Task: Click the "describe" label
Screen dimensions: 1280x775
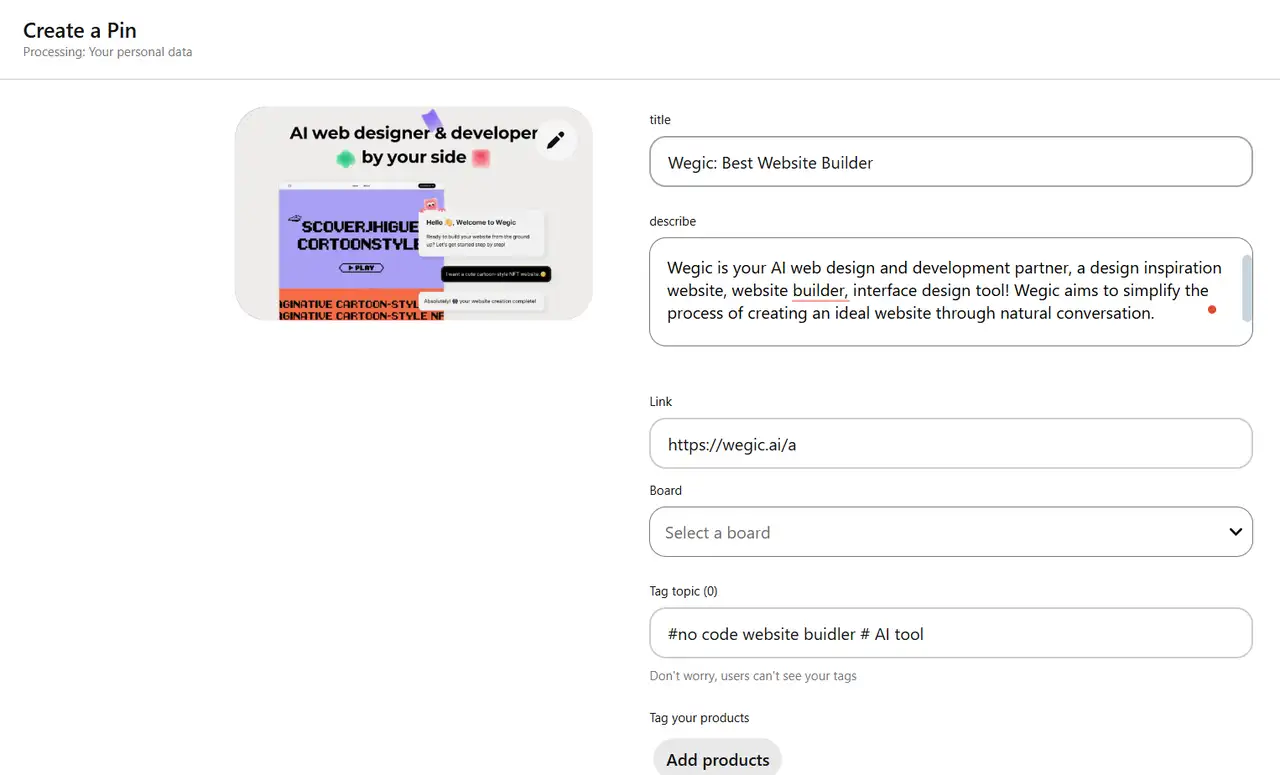Action: point(673,221)
